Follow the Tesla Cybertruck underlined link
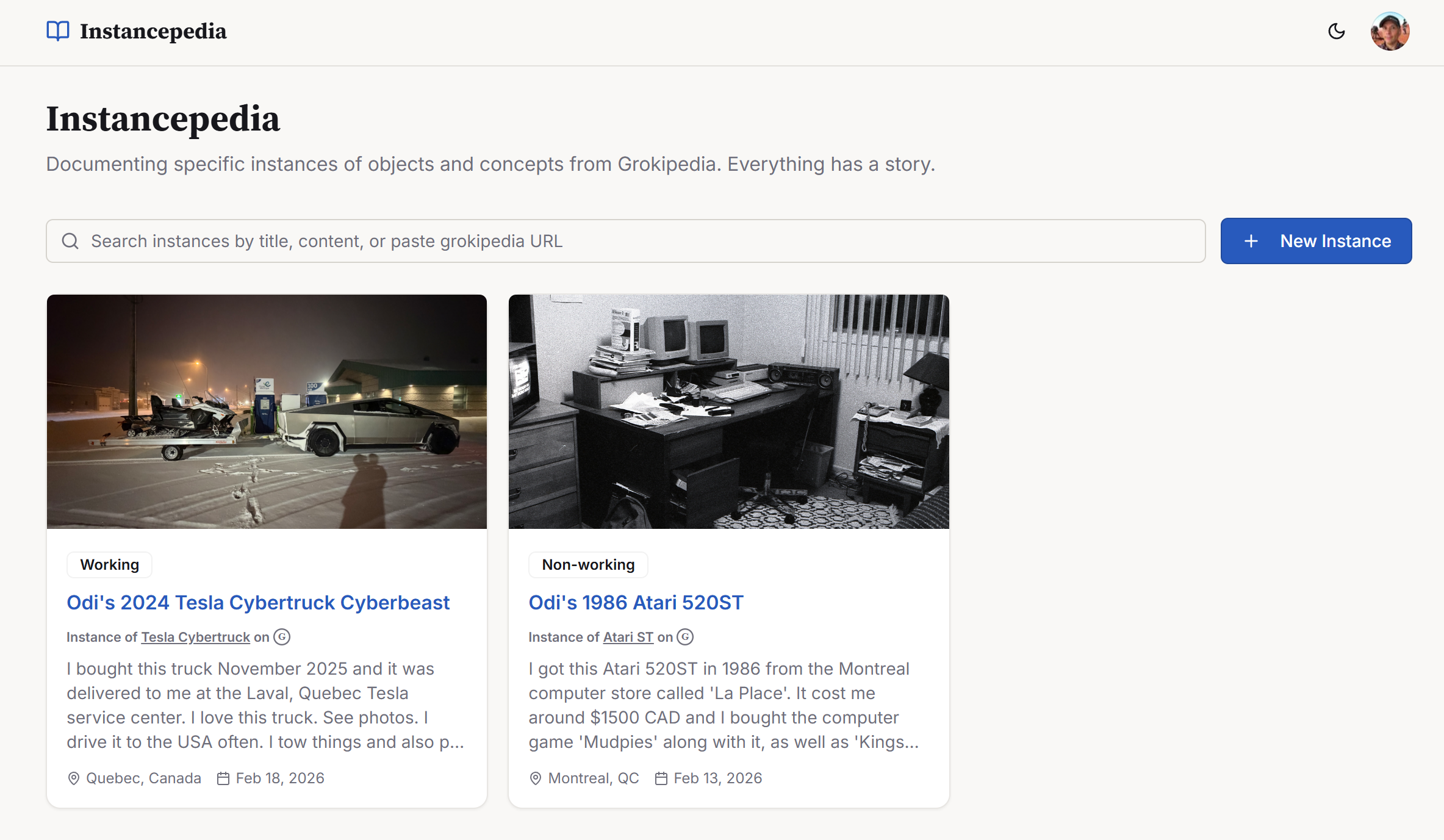The height and width of the screenshot is (840, 1444). click(x=195, y=637)
